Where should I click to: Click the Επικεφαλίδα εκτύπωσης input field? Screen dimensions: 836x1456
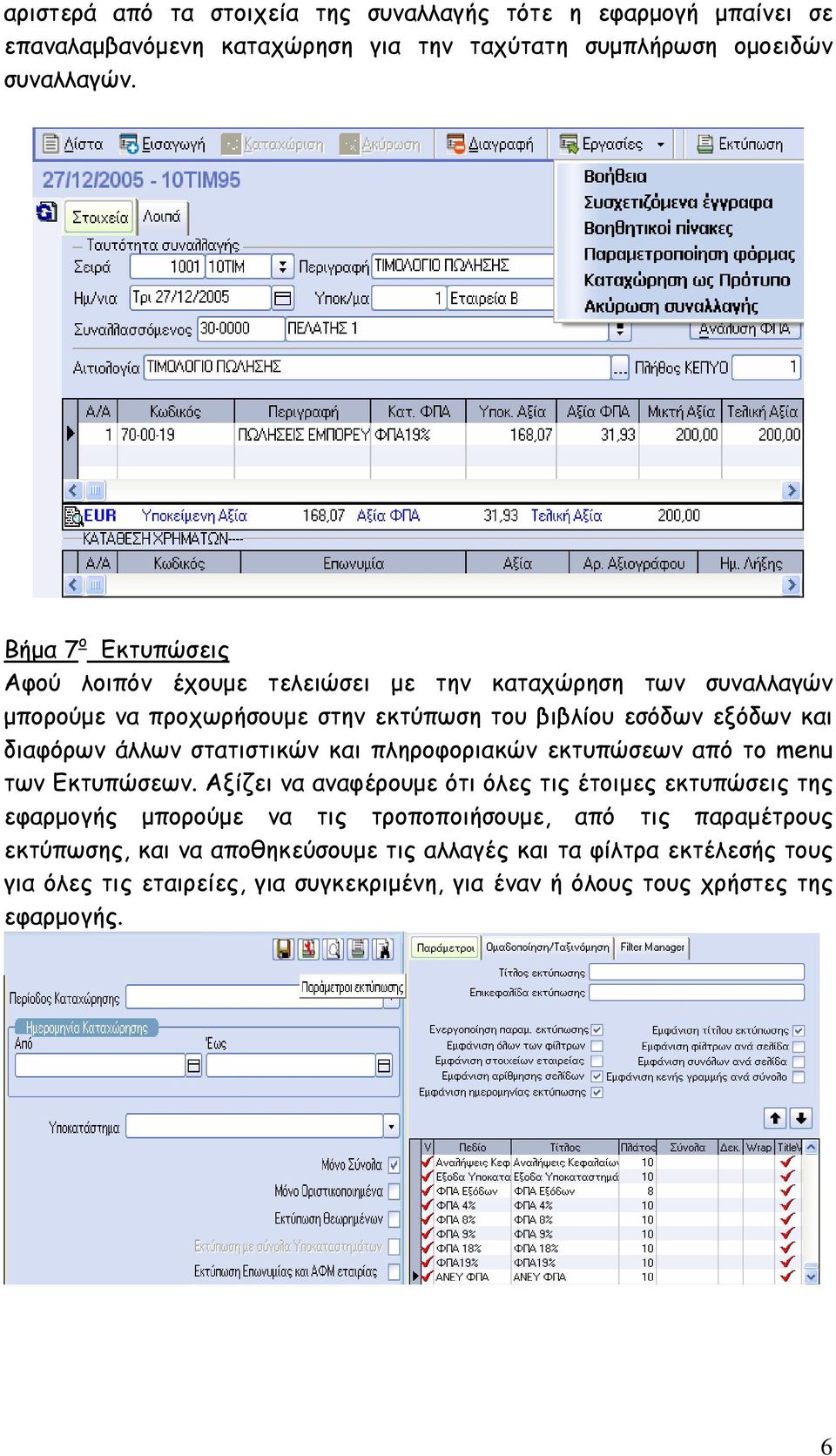click(697, 992)
